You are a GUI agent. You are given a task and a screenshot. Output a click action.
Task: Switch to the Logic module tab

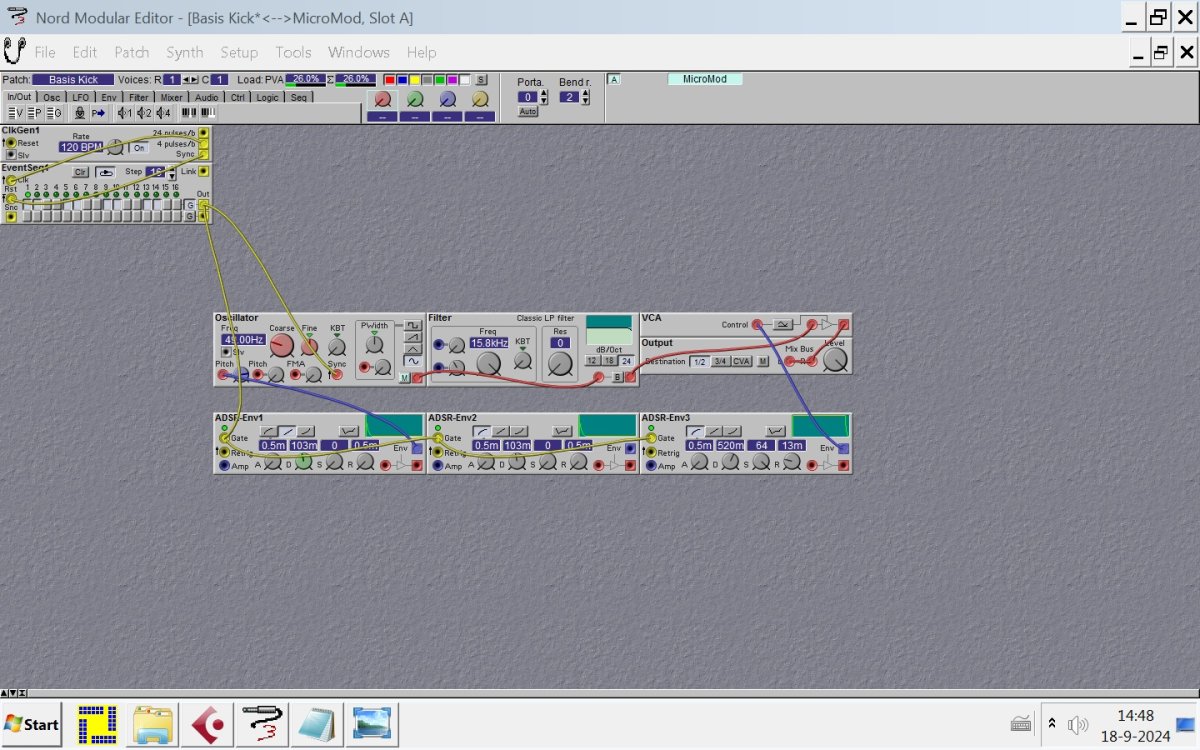267,98
